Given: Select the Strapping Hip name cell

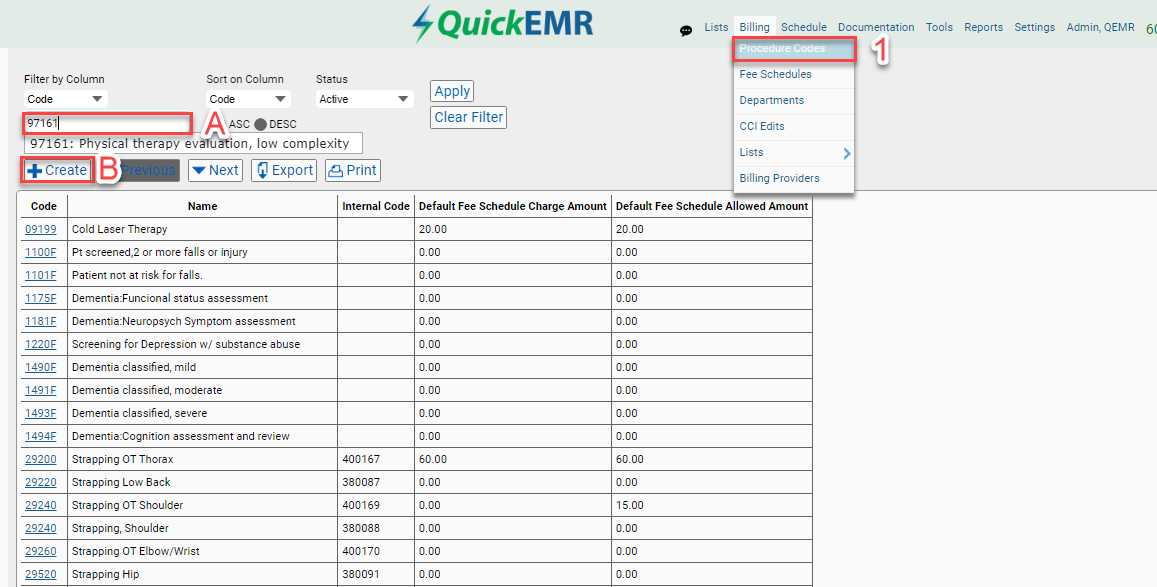Looking at the screenshot, I should tap(202, 574).
